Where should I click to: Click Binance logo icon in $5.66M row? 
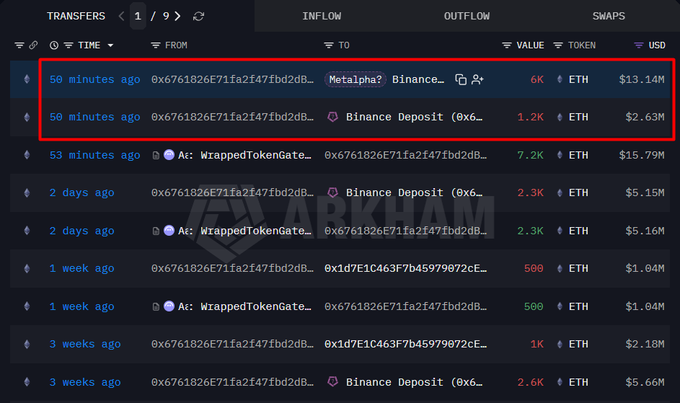[x=333, y=382]
